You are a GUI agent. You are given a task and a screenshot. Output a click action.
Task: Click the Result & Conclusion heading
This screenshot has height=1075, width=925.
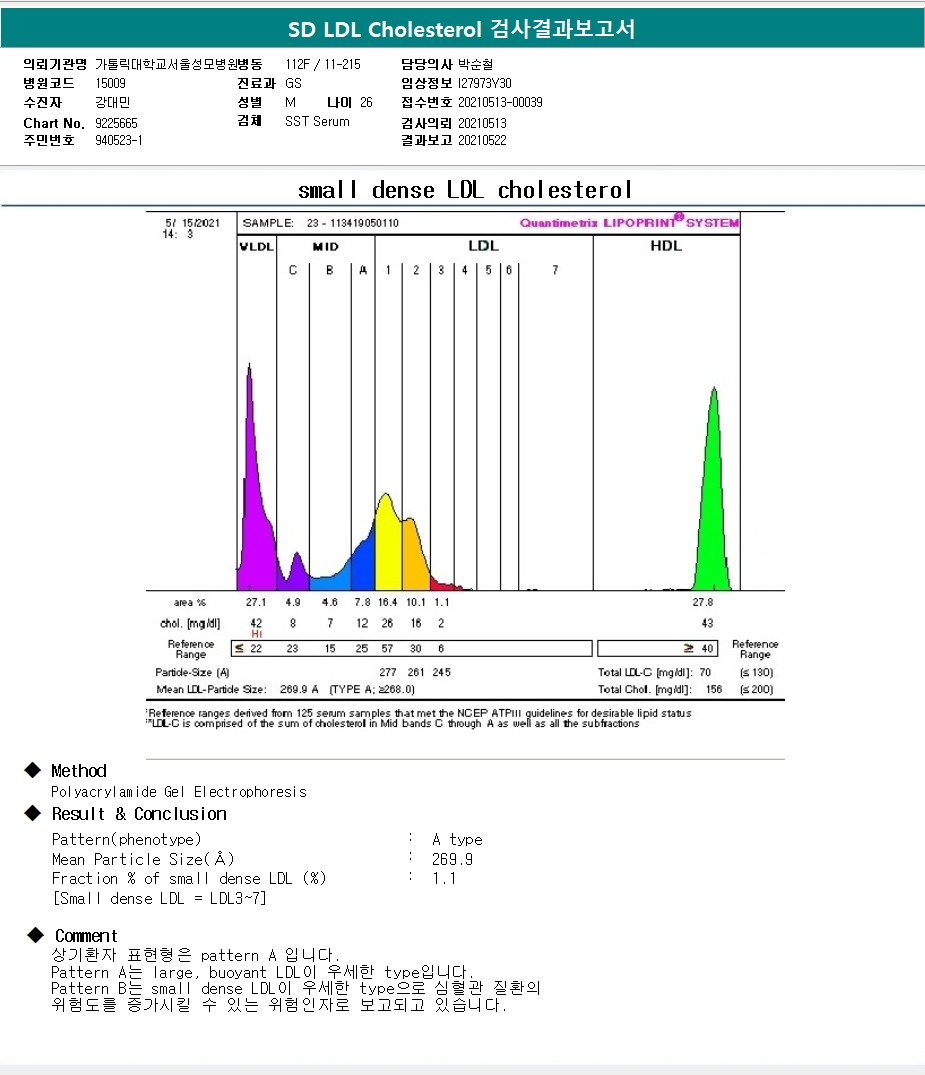[x=139, y=814]
